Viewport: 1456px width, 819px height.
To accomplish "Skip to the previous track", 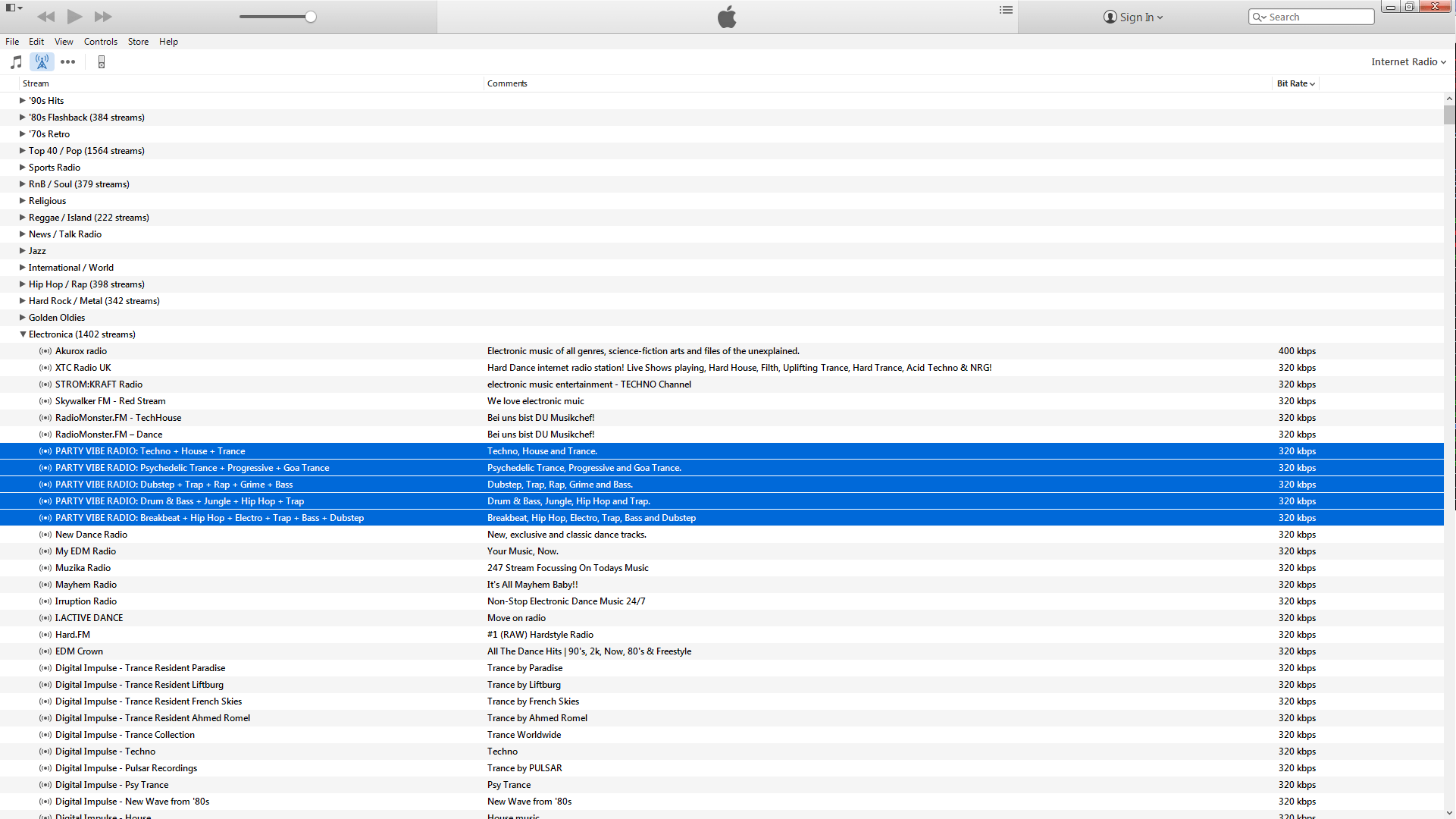I will point(45,17).
